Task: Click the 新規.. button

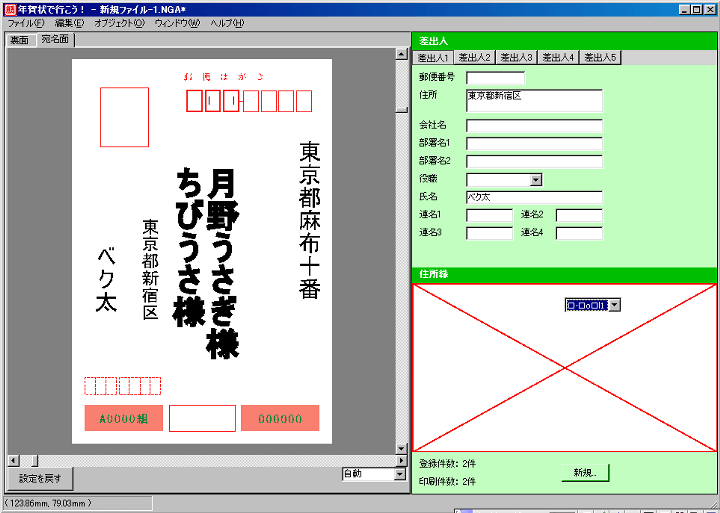Action: click(x=585, y=473)
